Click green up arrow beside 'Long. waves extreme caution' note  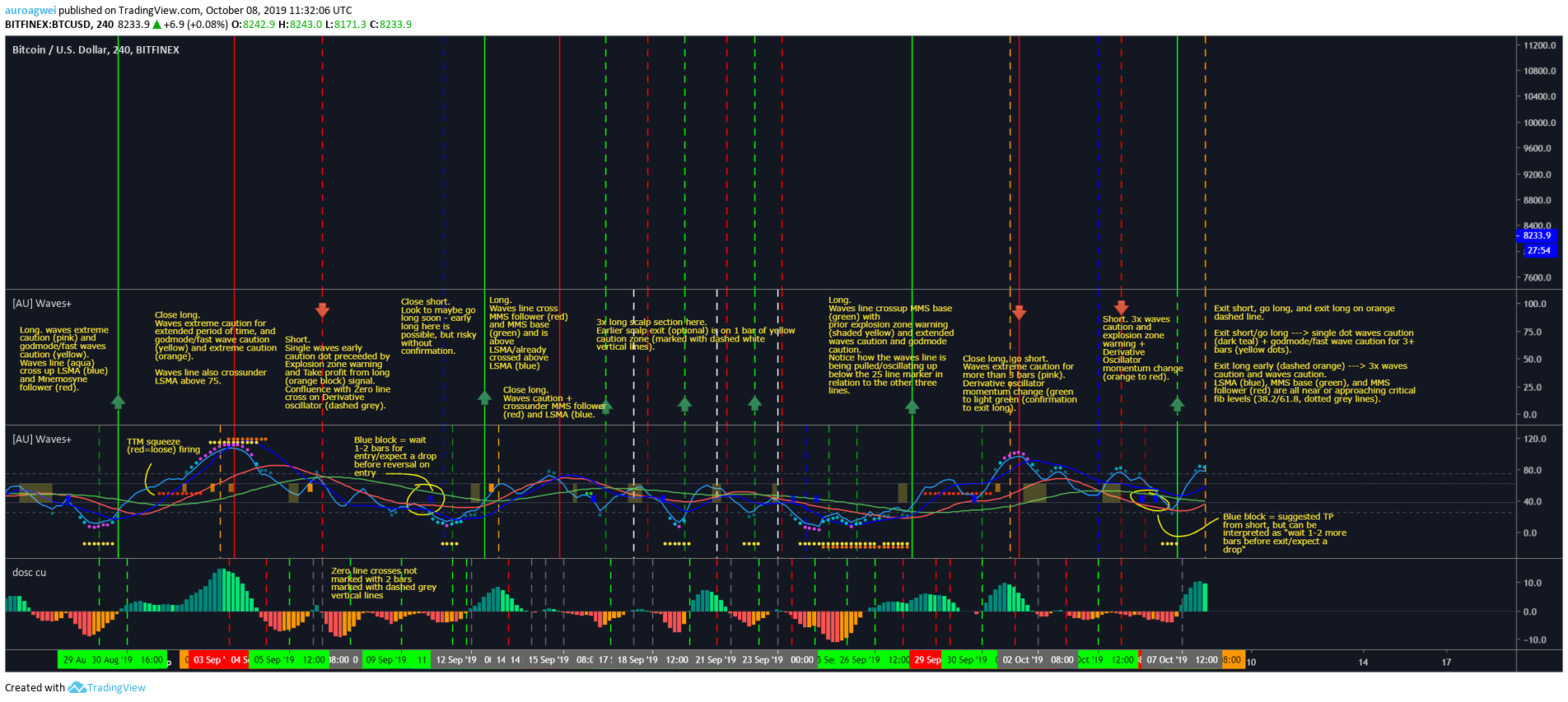coord(118,402)
